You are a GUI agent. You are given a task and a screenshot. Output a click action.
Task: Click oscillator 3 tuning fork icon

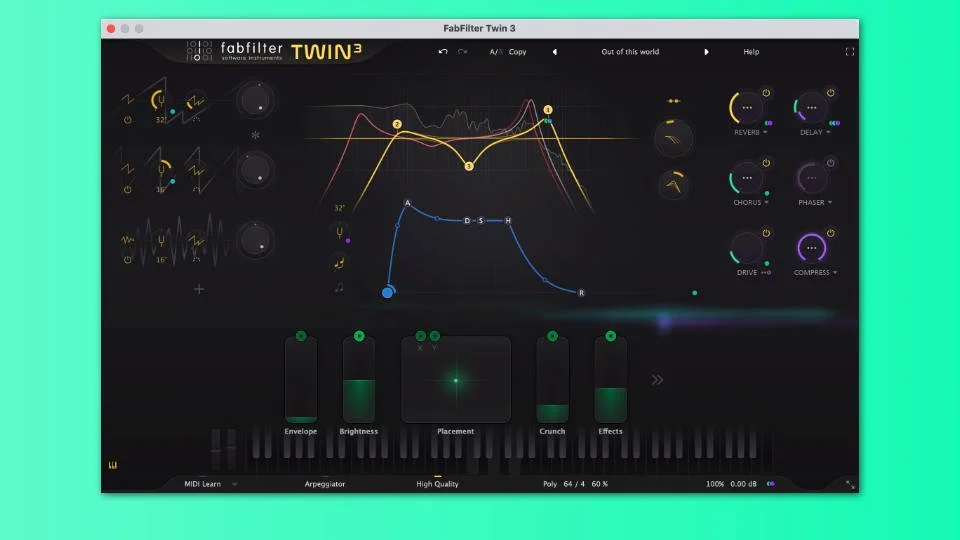click(x=161, y=240)
